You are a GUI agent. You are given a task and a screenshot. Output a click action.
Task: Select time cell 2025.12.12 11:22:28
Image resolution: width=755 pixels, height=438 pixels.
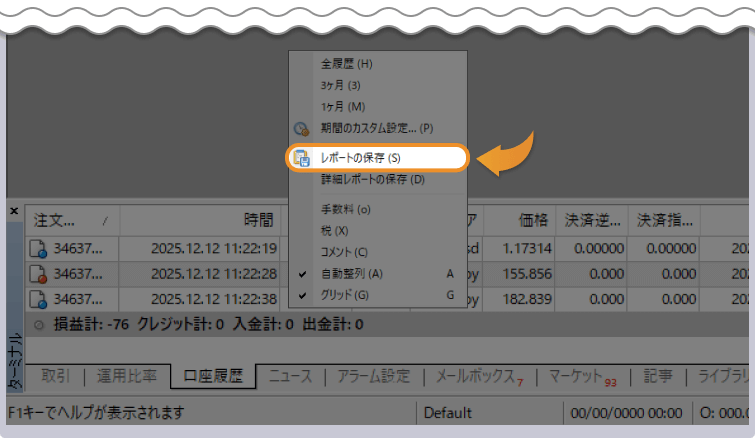[214, 274]
